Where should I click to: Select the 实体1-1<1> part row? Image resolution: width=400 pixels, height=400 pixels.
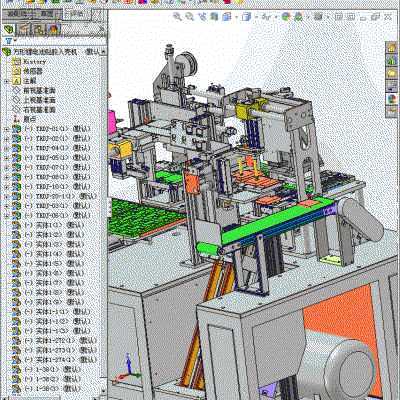(x=51, y=312)
